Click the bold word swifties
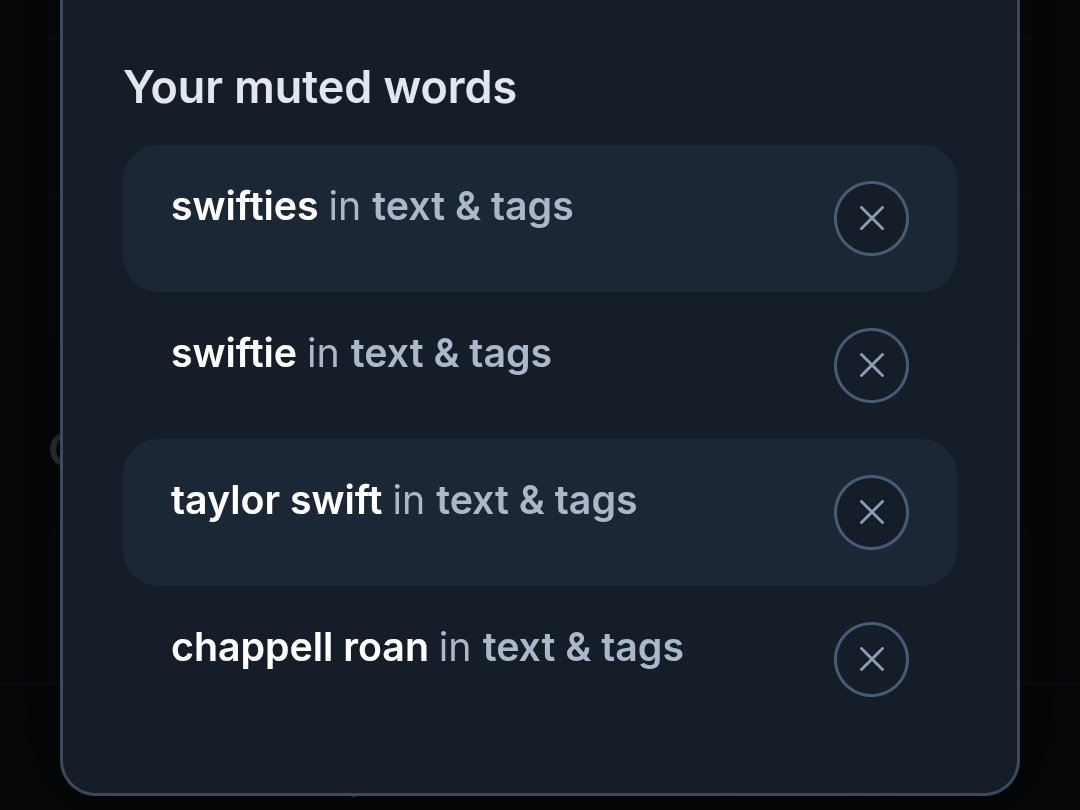Screen dimensions: 1080x810 244,207
